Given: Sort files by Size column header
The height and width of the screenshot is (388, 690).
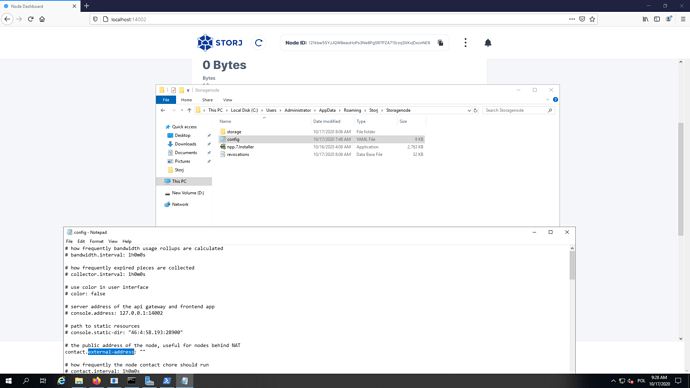Looking at the screenshot, I should click(x=403, y=121).
